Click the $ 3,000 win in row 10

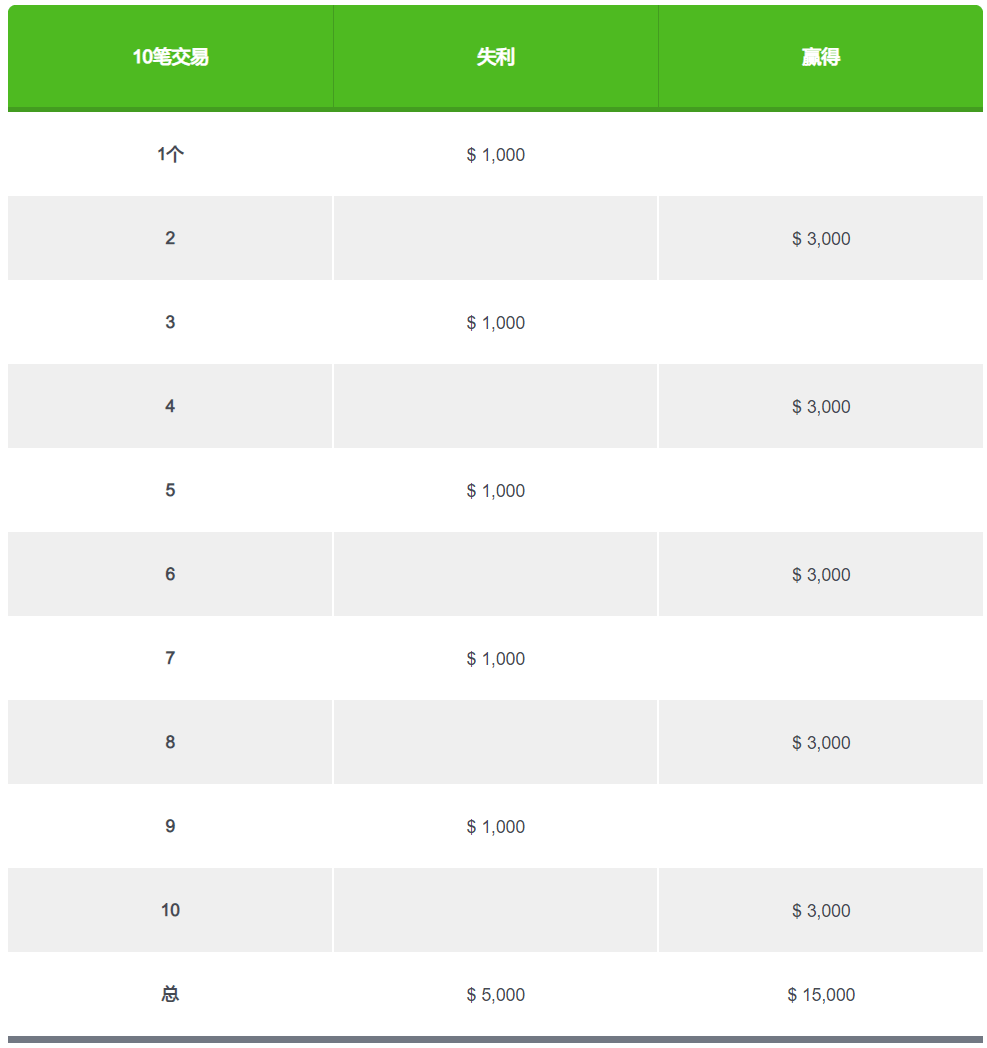tap(821, 910)
